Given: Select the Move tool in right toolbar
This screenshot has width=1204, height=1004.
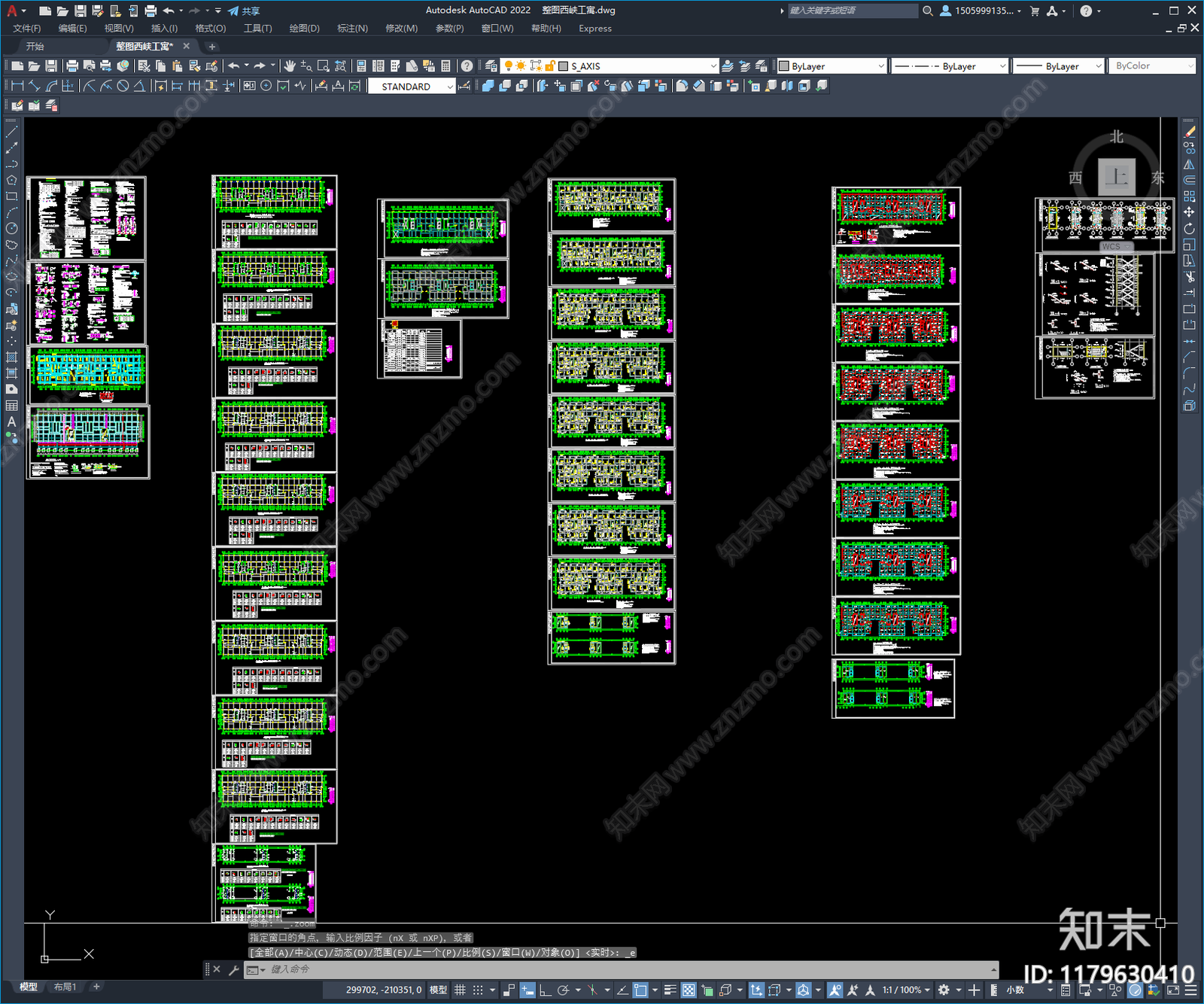Looking at the screenshot, I should 1189,212.
